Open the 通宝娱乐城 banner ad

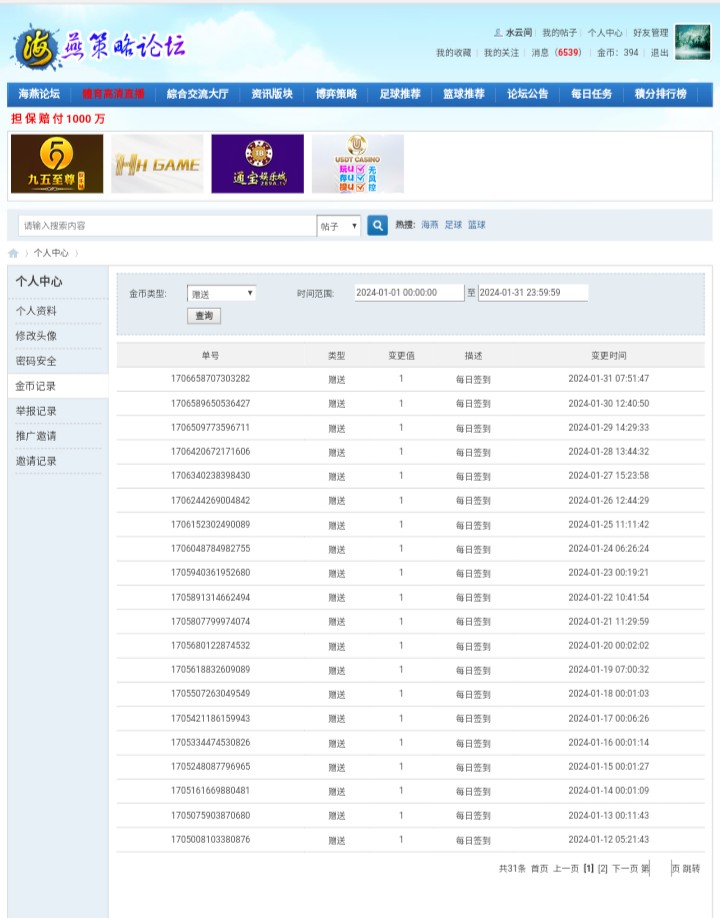click(x=257, y=164)
